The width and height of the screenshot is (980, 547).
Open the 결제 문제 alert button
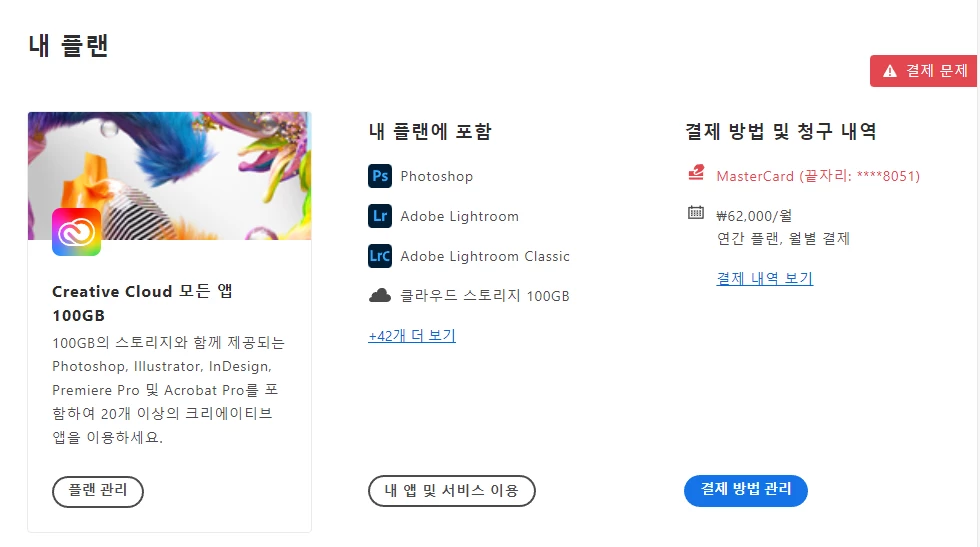[x=924, y=71]
